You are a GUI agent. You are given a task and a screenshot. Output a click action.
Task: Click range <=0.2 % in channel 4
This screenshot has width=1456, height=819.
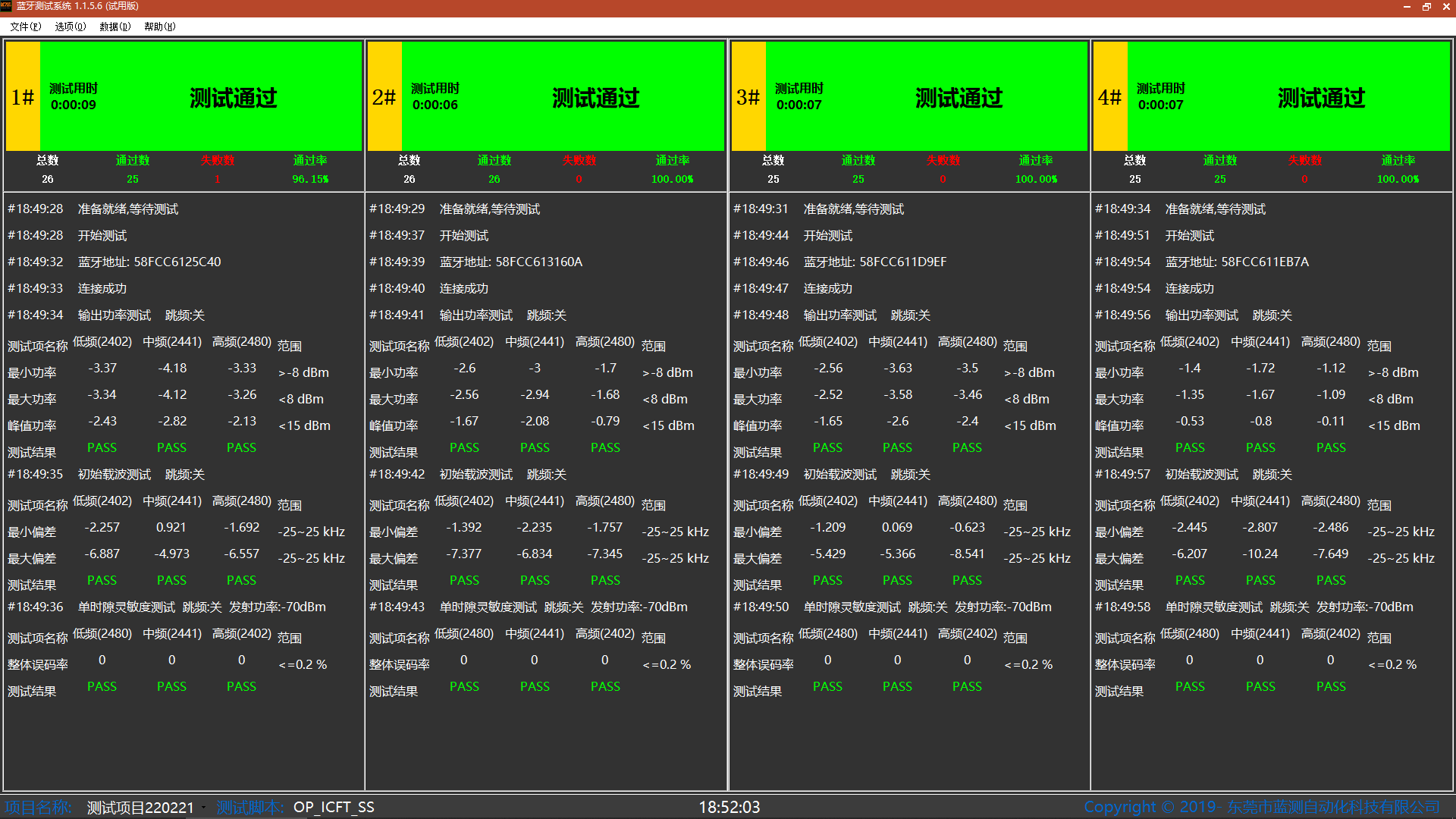coord(1393,664)
